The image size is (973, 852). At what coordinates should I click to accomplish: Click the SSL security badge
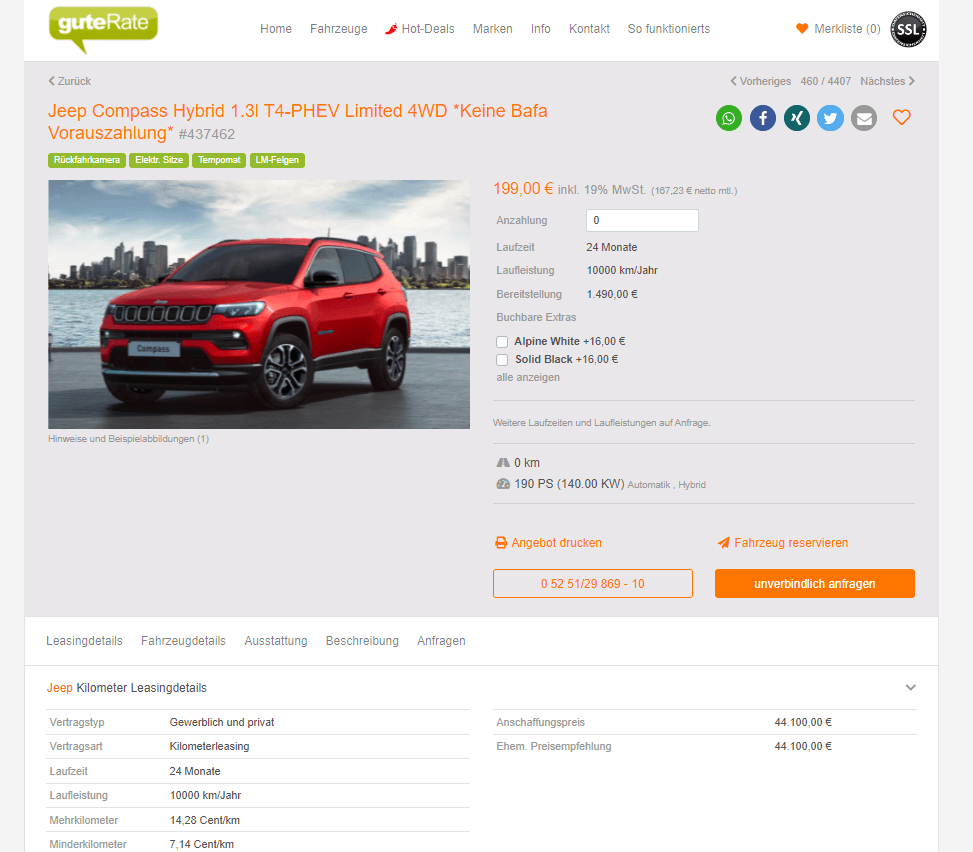coord(908,29)
